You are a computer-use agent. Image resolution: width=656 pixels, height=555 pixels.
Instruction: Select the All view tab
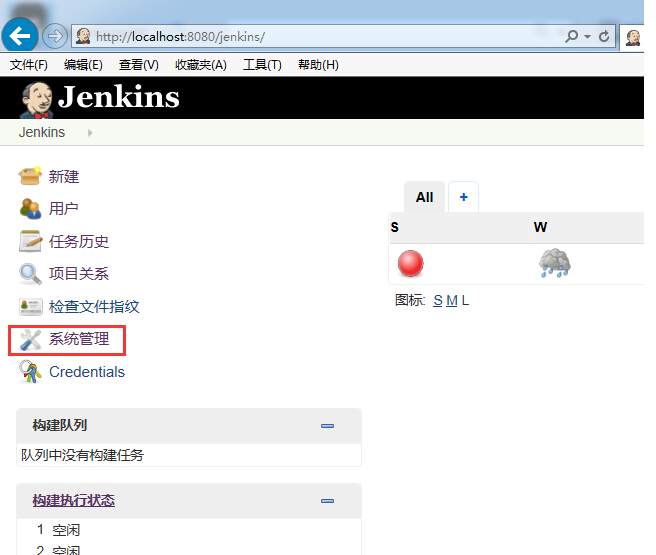(x=424, y=197)
